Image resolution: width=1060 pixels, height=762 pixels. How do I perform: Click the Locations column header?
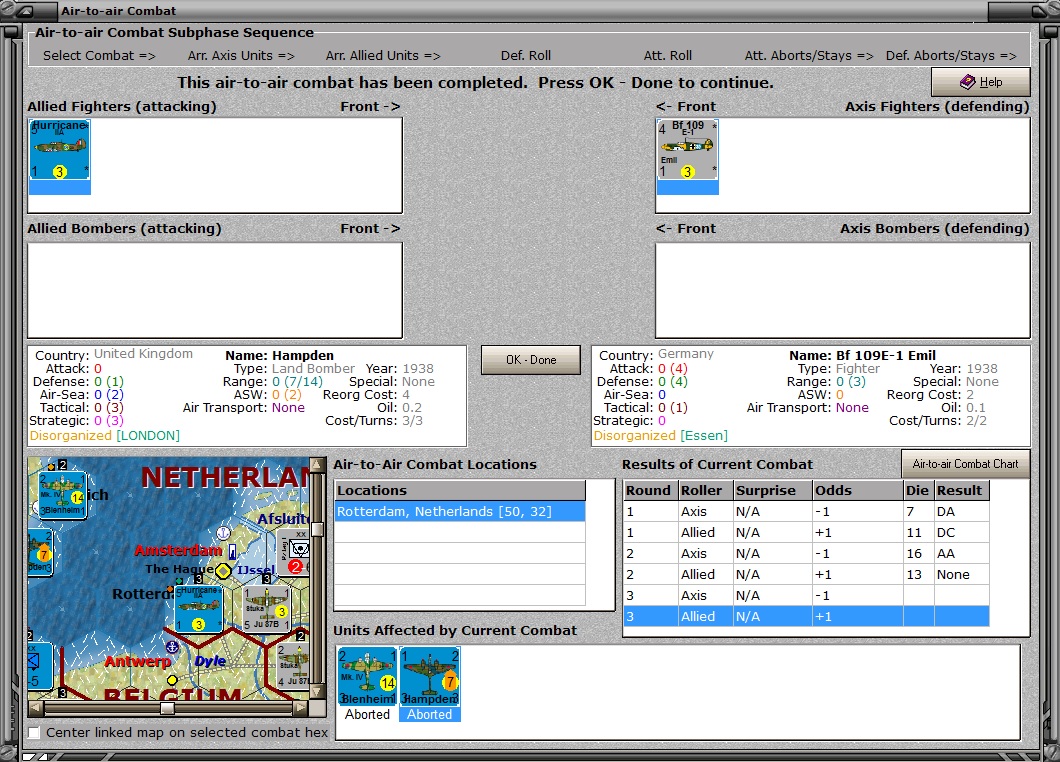tap(460, 490)
